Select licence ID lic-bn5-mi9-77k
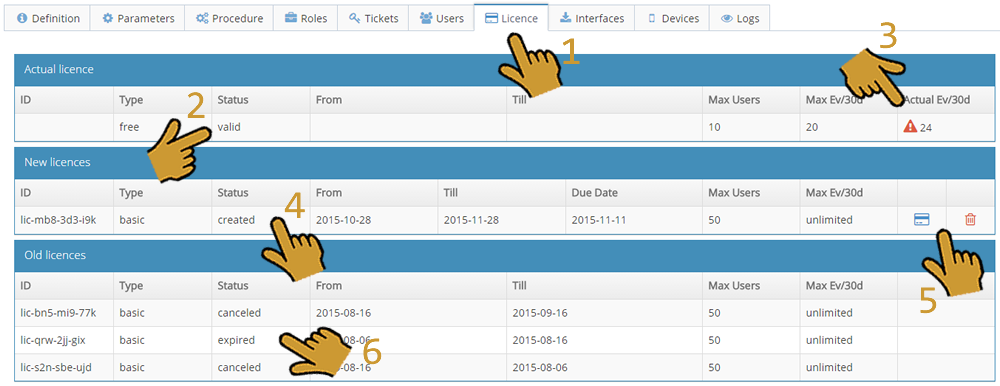Viewport: 1000px width, 386px height. [58, 313]
